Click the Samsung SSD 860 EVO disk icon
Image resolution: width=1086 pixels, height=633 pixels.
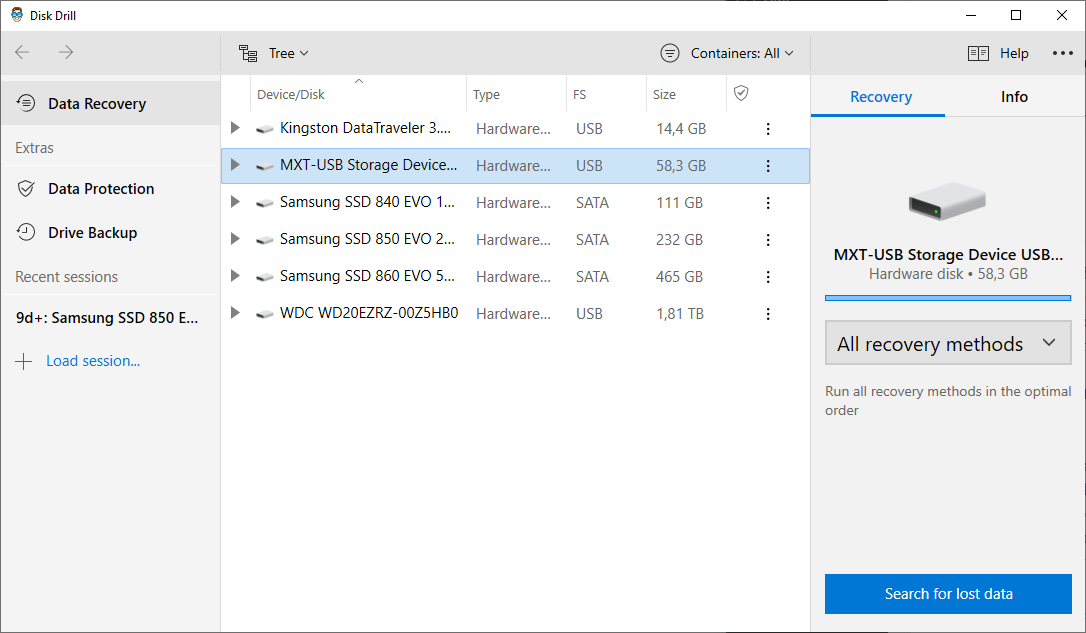(264, 278)
